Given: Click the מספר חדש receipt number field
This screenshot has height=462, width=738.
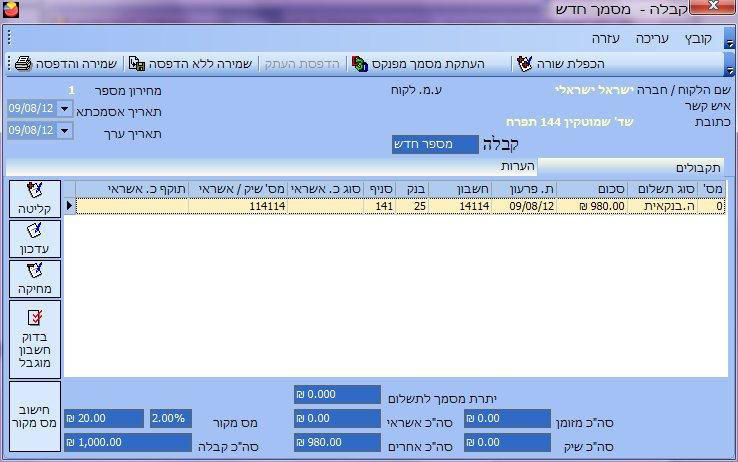Looking at the screenshot, I should coord(435,144).
